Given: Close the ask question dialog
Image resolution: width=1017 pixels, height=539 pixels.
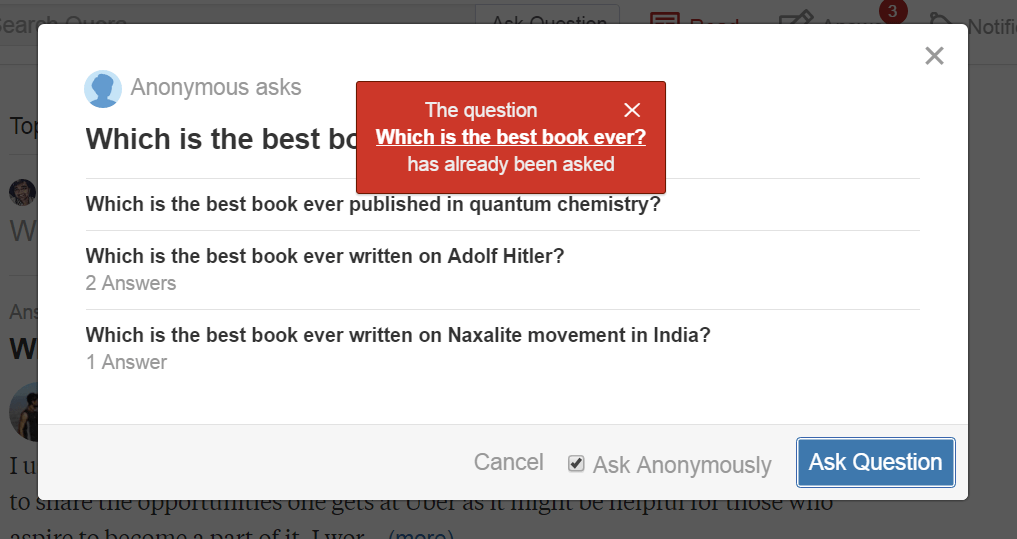Looking at the screenshot, I should click(934, 56).
